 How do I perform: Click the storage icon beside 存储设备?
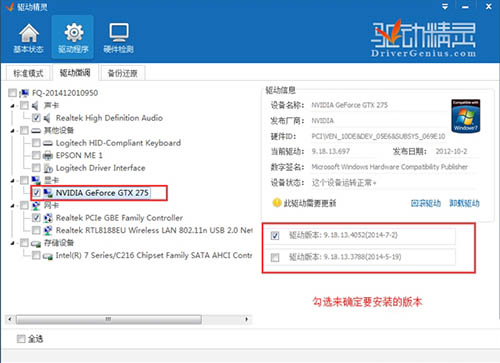coord(36,243)
